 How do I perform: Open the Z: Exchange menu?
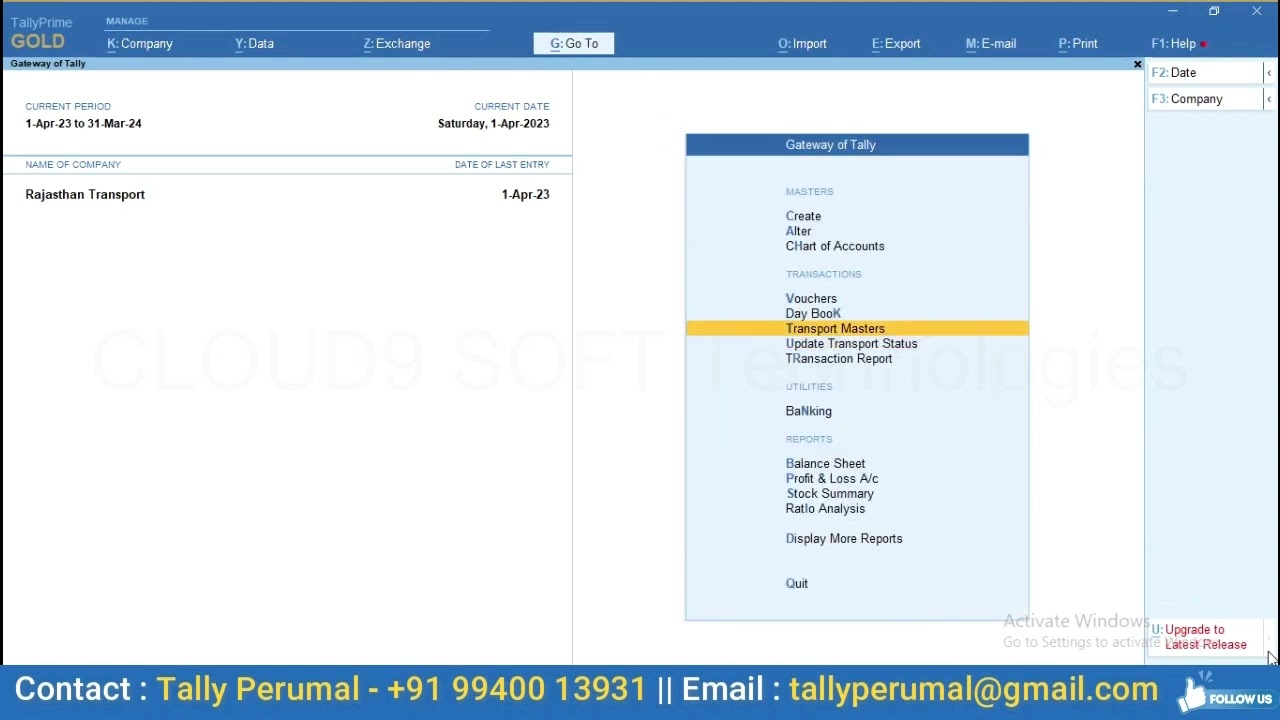pyautogui.click(x=397, y=44)
